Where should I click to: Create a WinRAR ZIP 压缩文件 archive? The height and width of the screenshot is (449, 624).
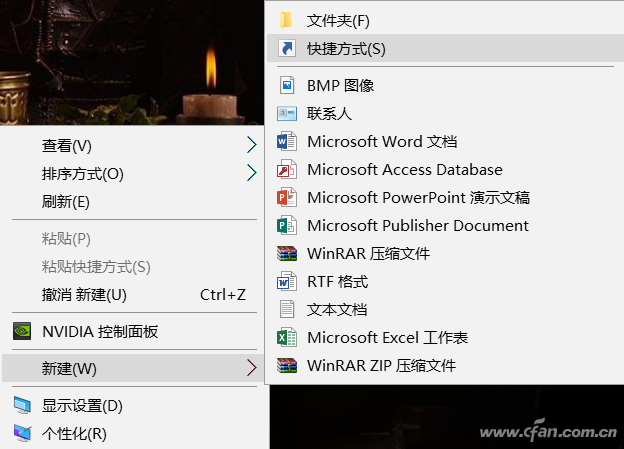click(x=445, y=365)
